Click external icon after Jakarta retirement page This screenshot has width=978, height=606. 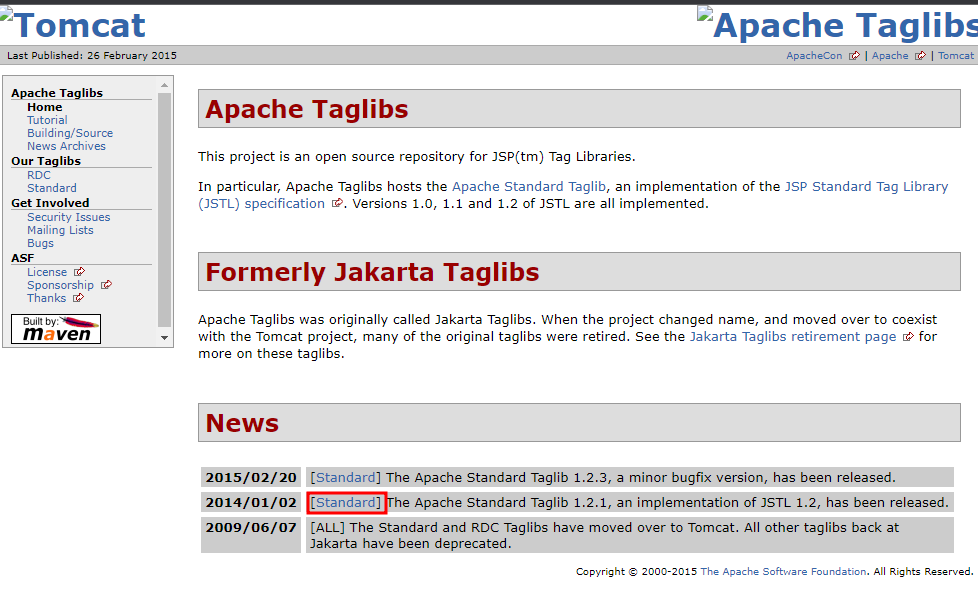point(908,337)
